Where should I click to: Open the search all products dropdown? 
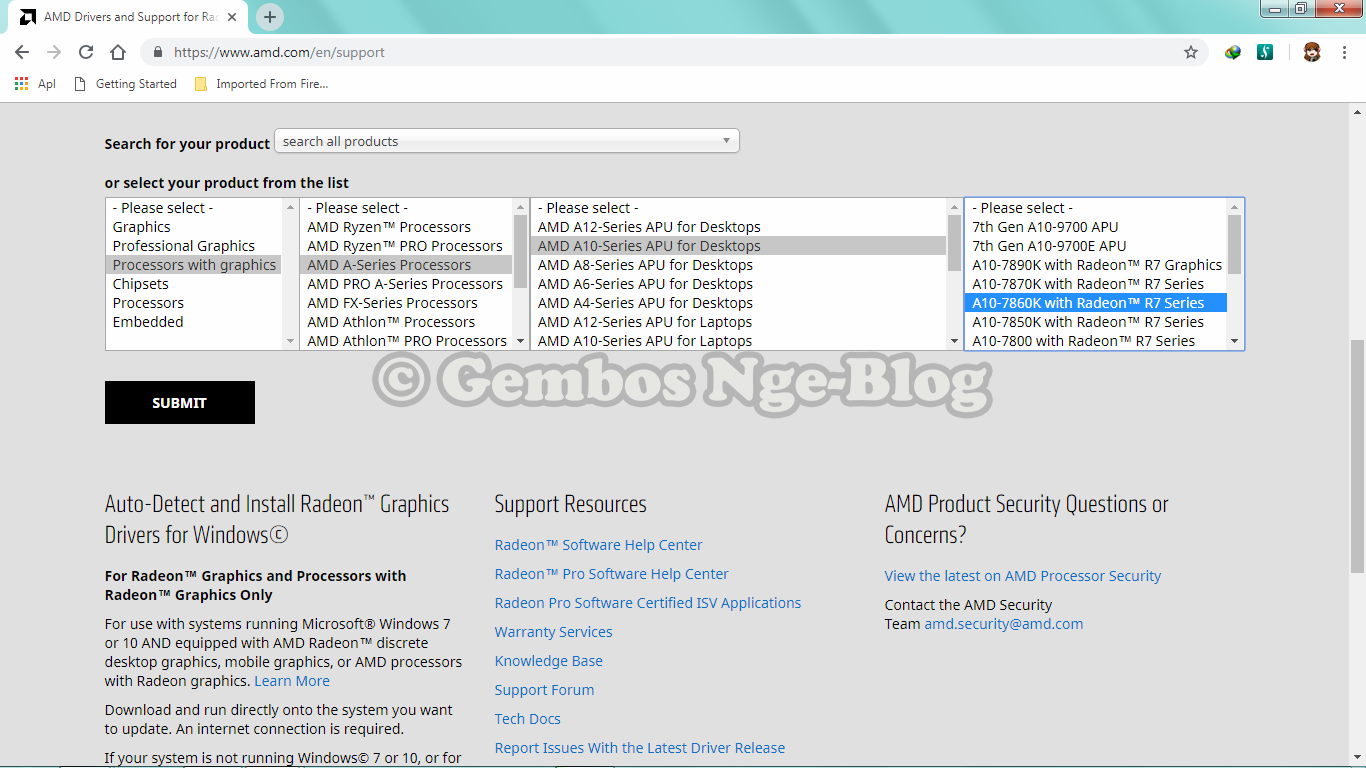(x=506, y=140)
